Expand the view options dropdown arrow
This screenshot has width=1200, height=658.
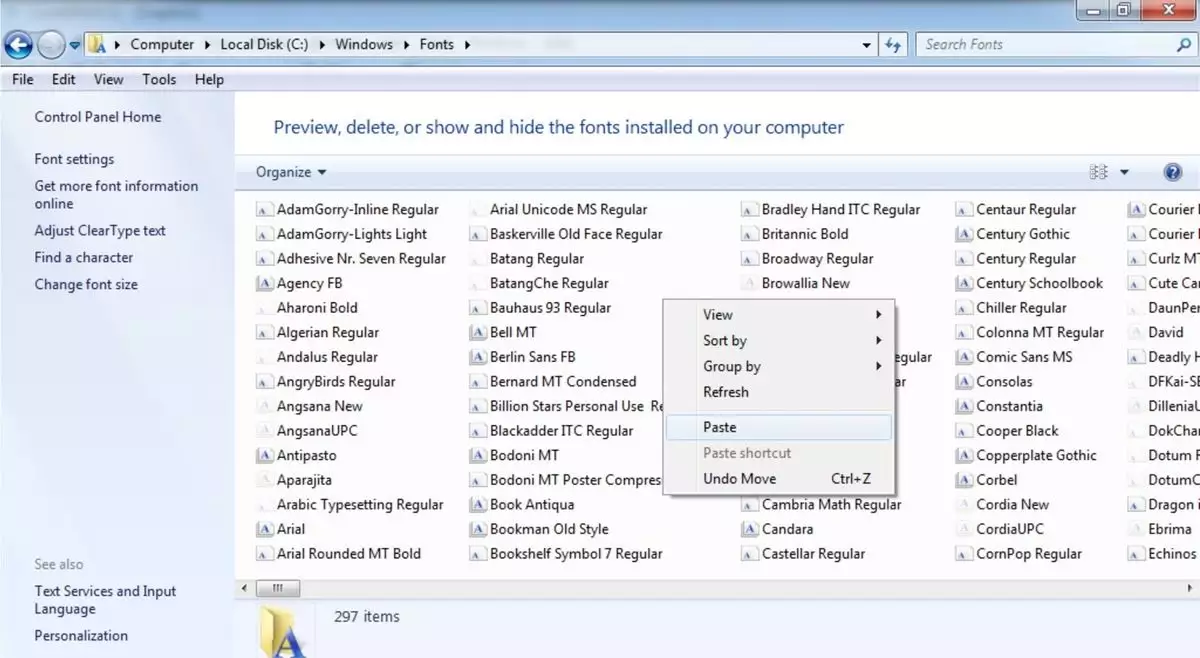click(1124, 172)
